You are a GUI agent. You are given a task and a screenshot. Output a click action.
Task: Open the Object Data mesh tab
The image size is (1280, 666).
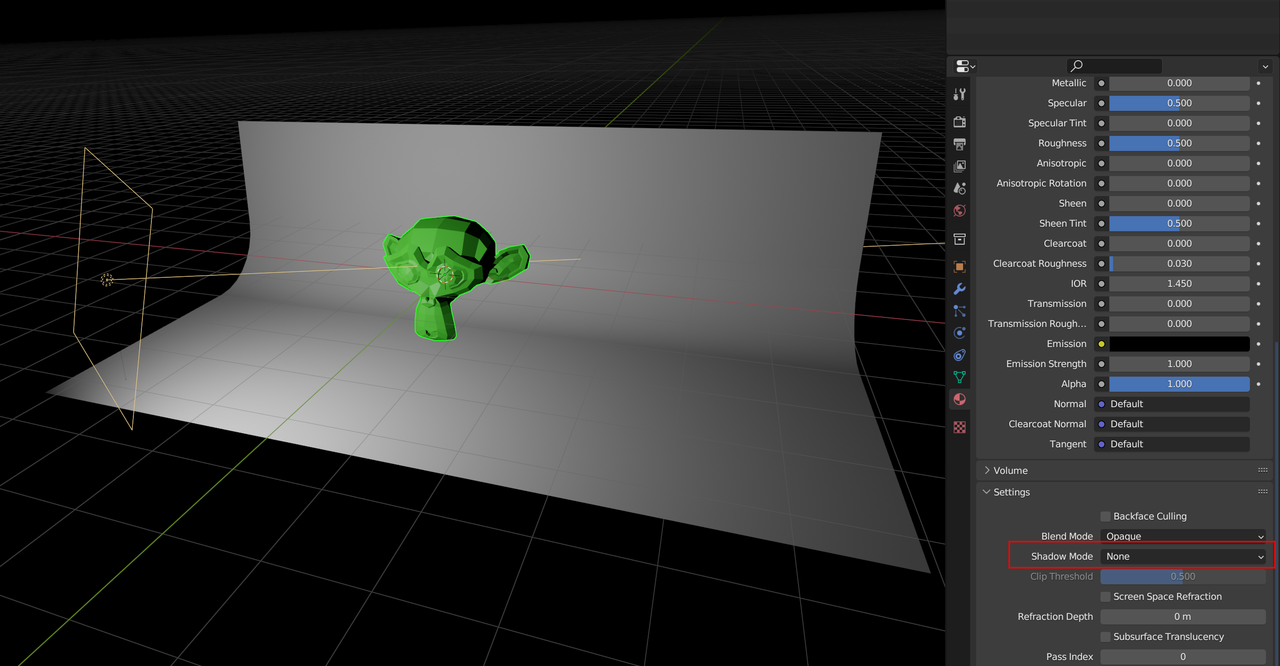tap(960, 377)
